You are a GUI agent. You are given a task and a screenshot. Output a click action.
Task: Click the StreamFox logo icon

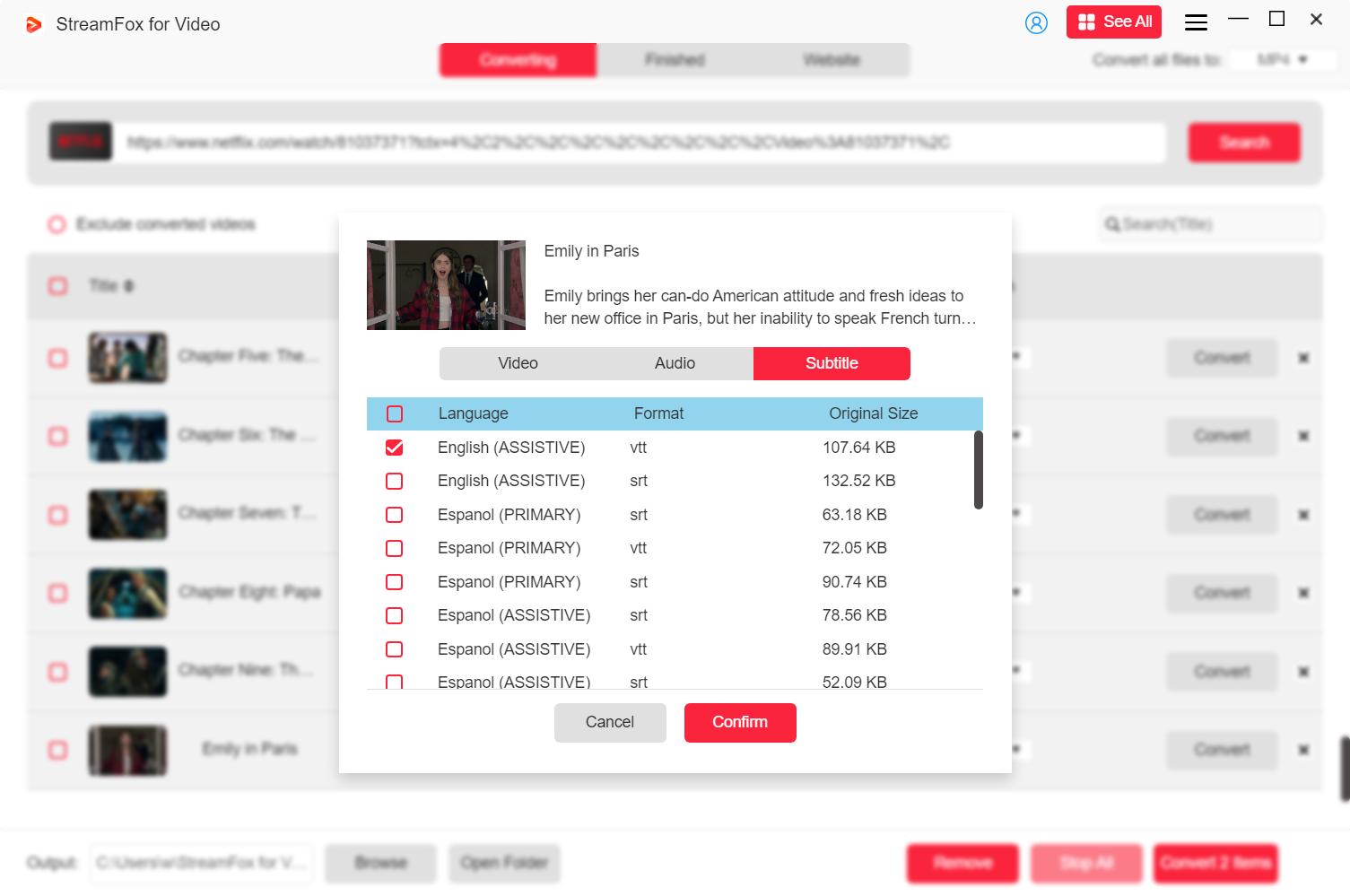pyautogui.click(x=33, y=24)
